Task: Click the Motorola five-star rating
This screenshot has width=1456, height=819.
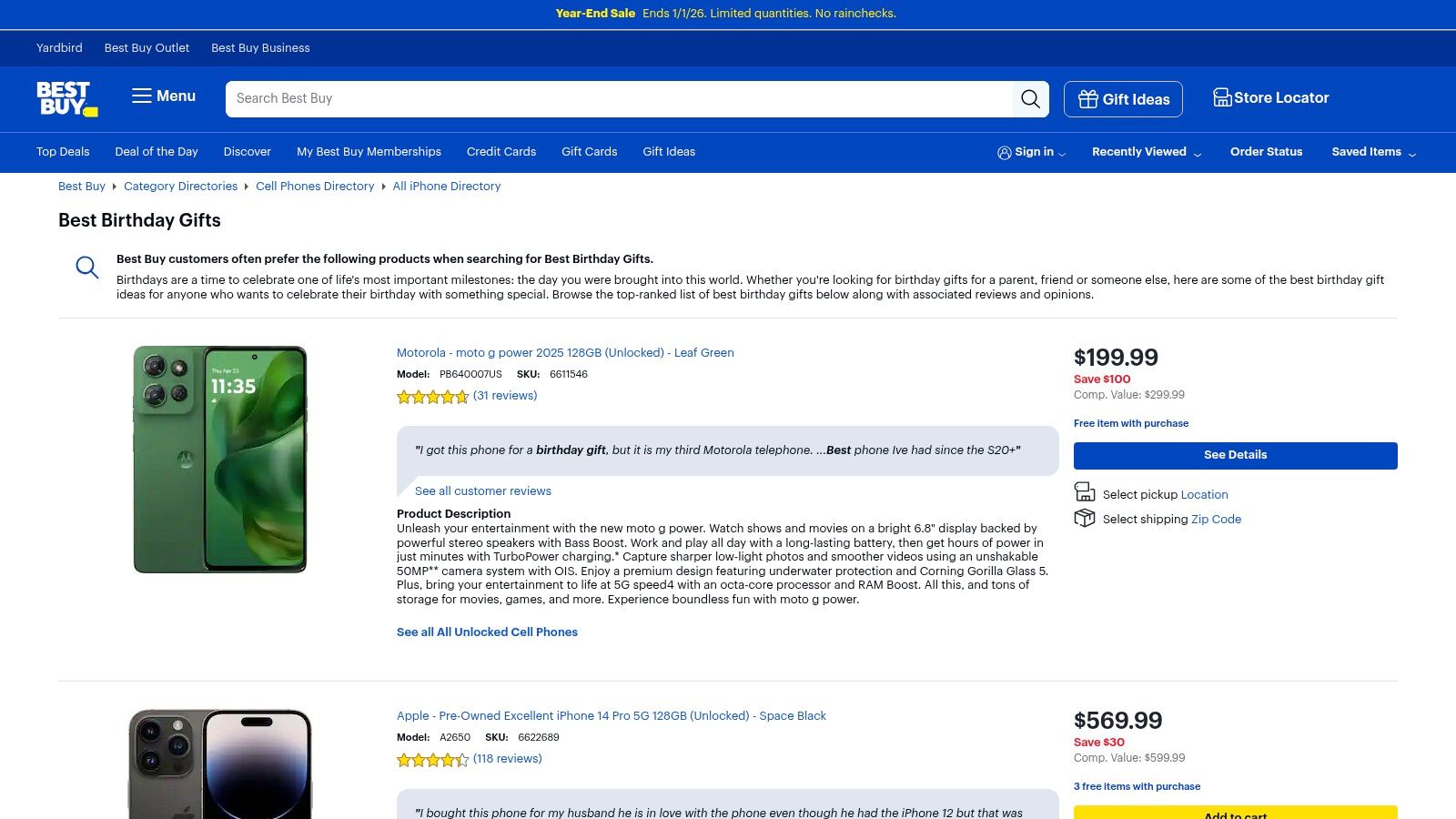Action: click(433, 397)
